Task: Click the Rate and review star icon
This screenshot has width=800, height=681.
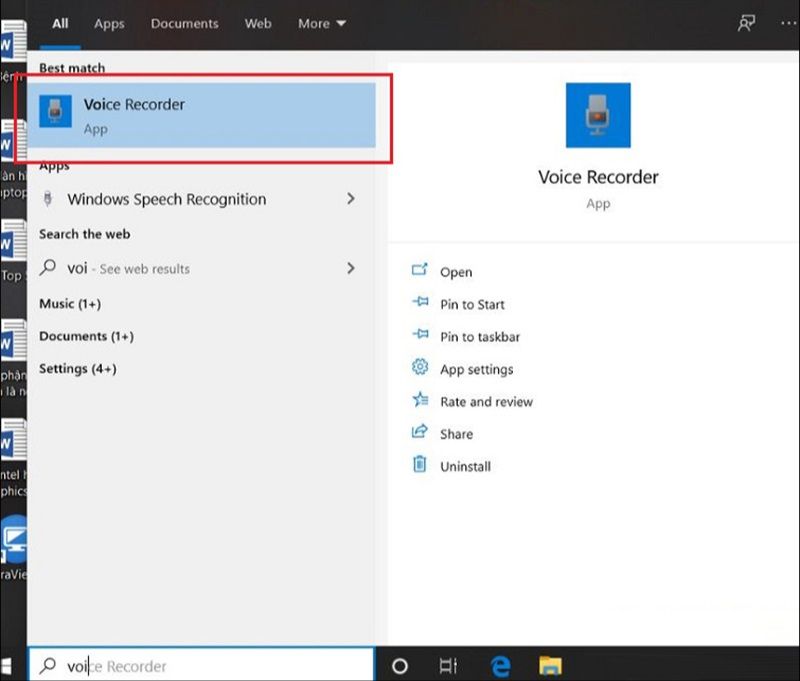Action: click(420, 401)
